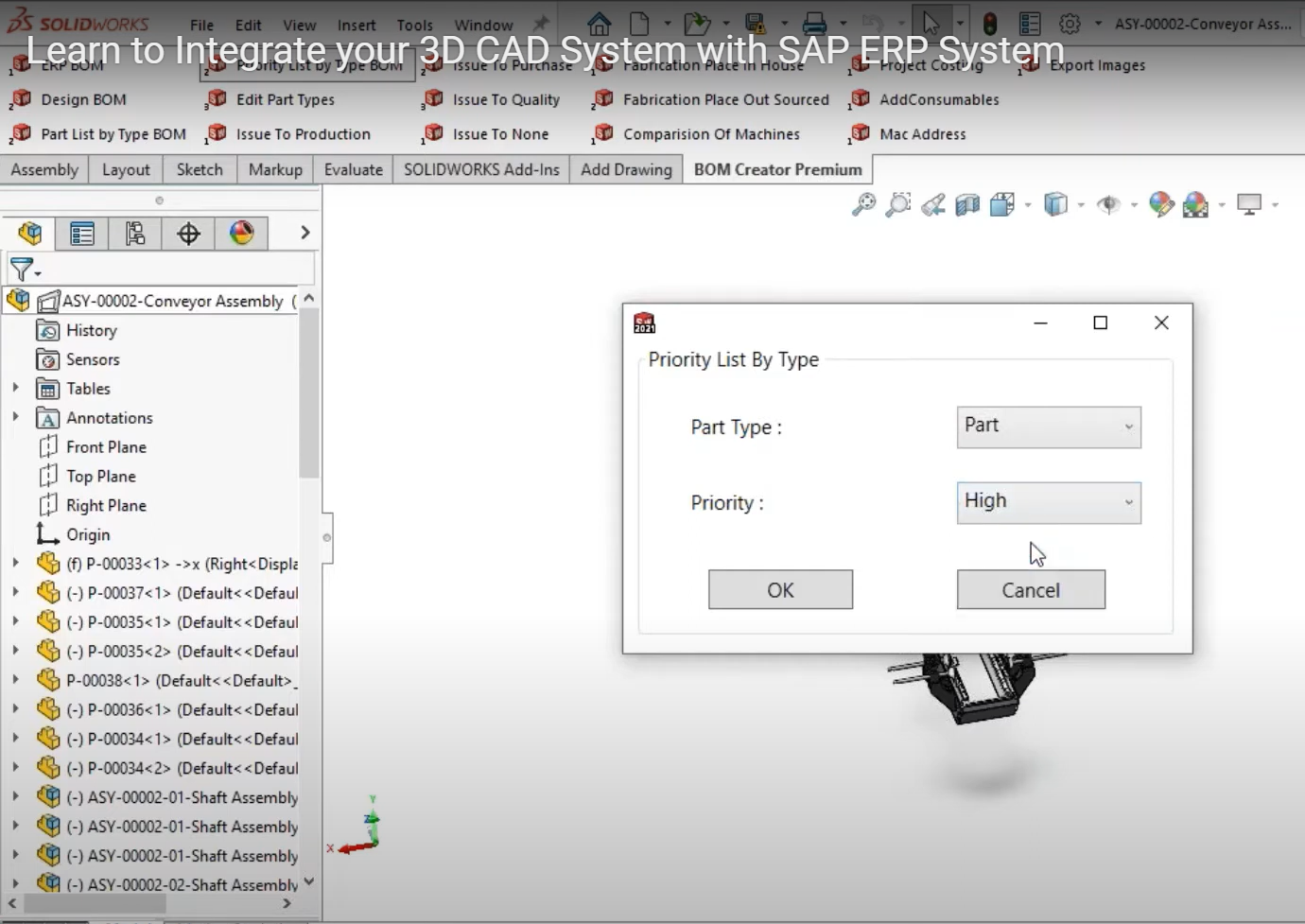The width and height of the screenshot is (1305, 924).
Task: Open the Part Type dropdown
Action: [1049, 427]
